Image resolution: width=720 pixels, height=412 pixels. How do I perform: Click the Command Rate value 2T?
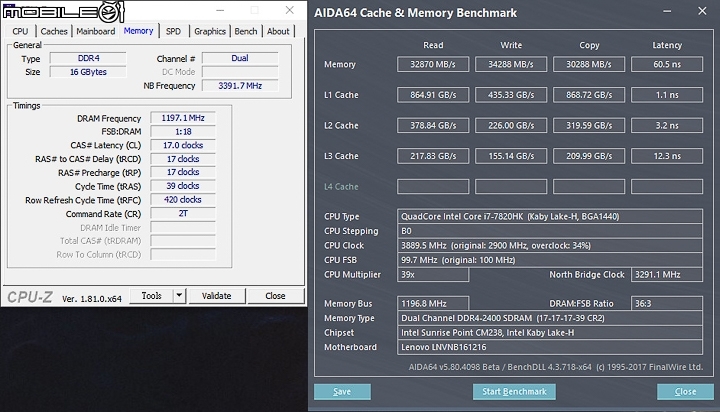point(183,214)
